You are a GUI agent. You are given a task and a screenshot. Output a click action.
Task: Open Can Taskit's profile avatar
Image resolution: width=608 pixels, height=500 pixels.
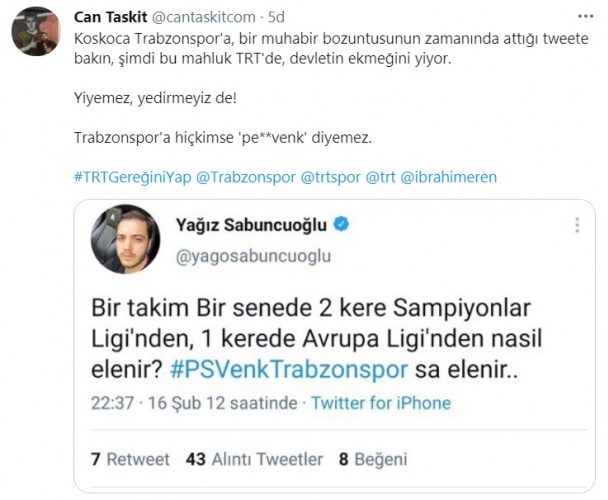coord(36,31)
